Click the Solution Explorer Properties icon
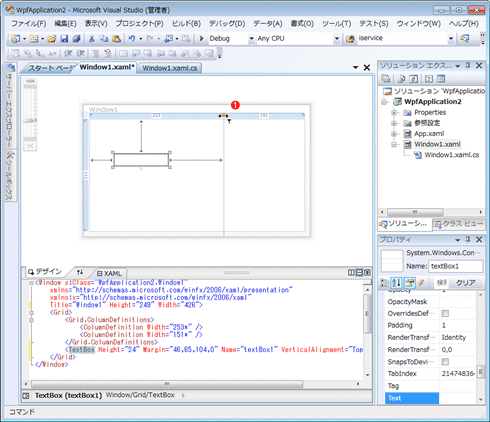The height and width of the screenshot is (422, 490). [386, 79]
